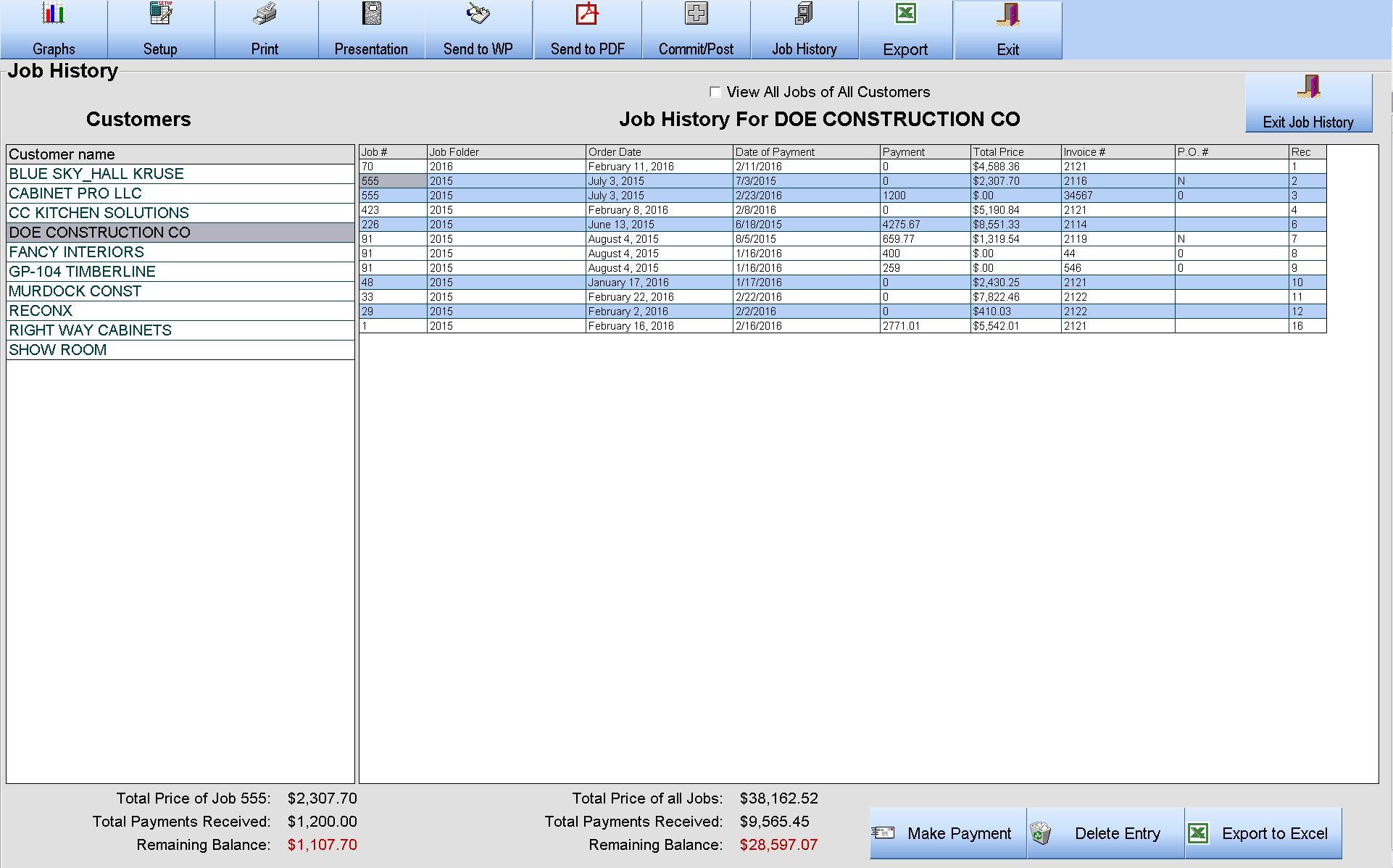
Task: Select customer BLUE SKY_HALL KRUSE
Action: 180,174
